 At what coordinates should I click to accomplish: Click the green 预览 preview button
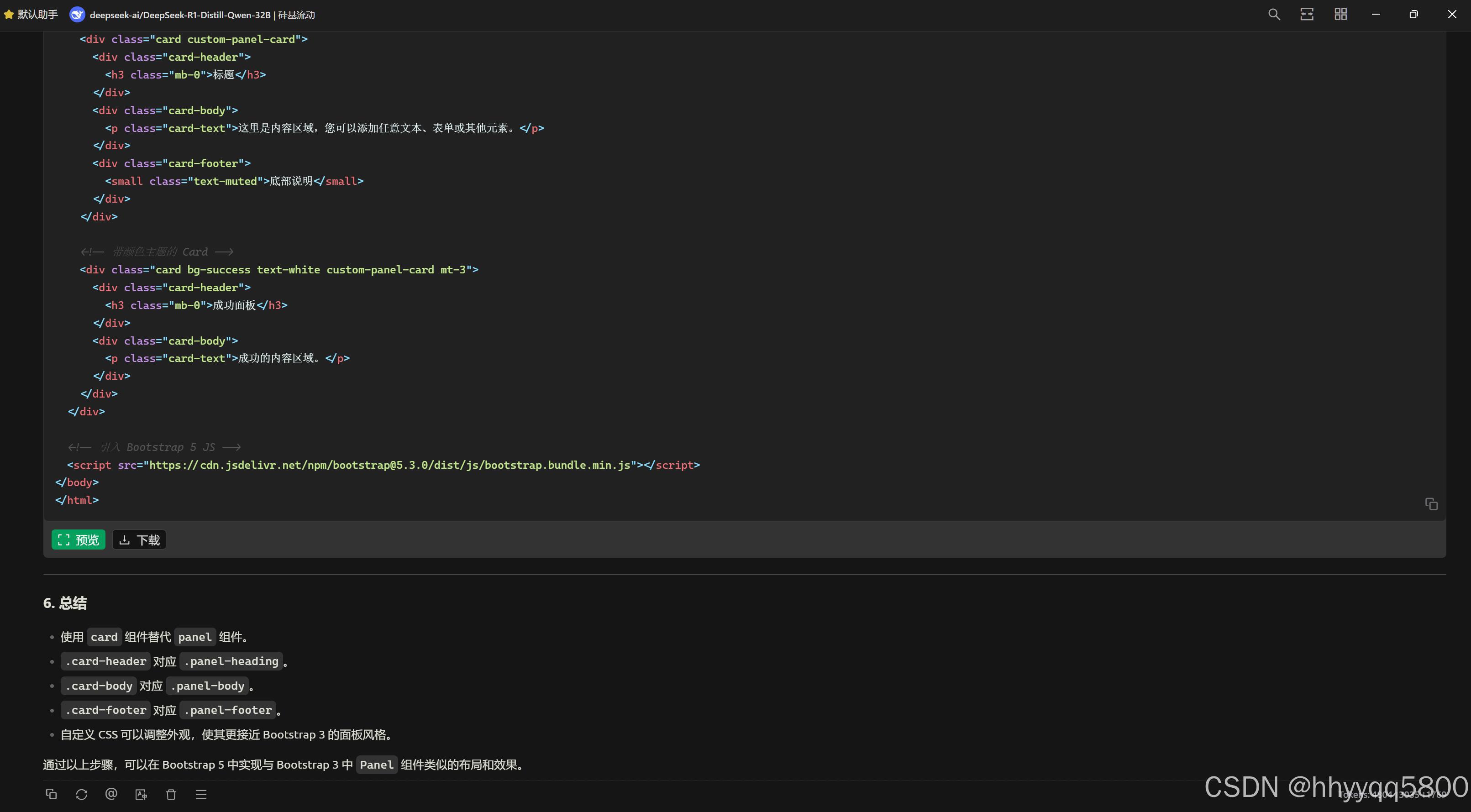coord(79,540)
